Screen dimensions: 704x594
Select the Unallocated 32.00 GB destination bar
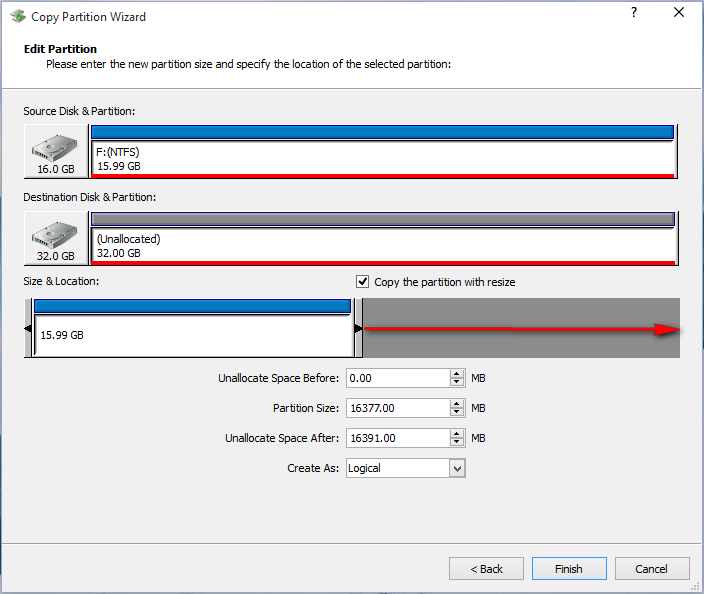pyautogui.click(x=383, y=238)
